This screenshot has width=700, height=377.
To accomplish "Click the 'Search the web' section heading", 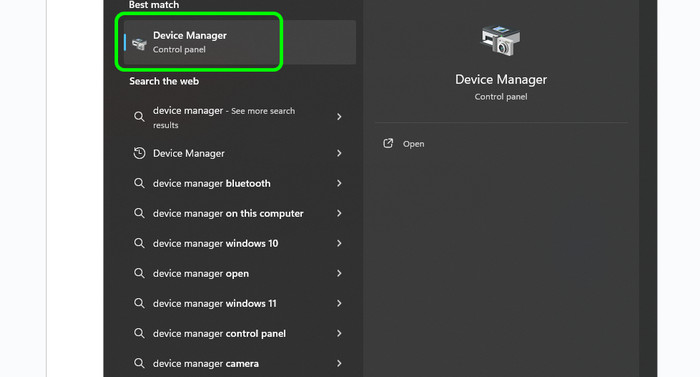I will (x=164, y=81).
